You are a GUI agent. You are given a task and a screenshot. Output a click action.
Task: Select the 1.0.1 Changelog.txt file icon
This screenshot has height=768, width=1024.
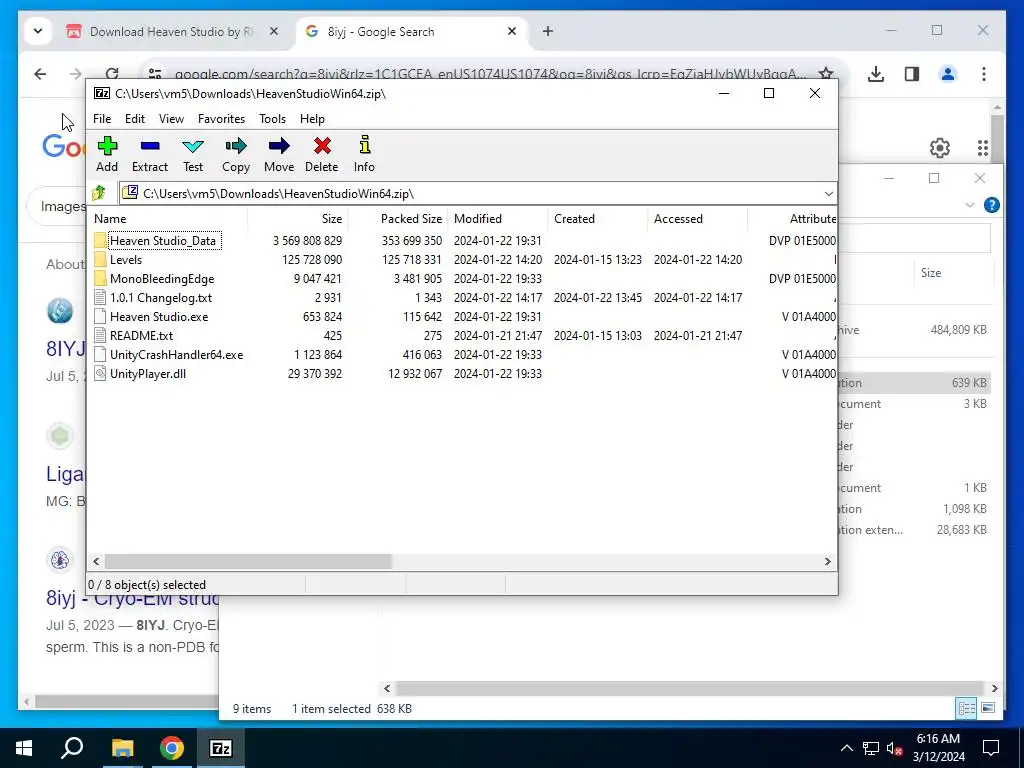point(100,297)
